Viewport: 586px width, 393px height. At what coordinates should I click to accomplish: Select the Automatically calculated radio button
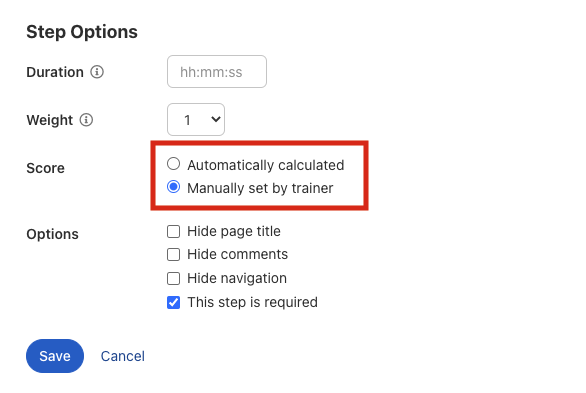(173, 164)
